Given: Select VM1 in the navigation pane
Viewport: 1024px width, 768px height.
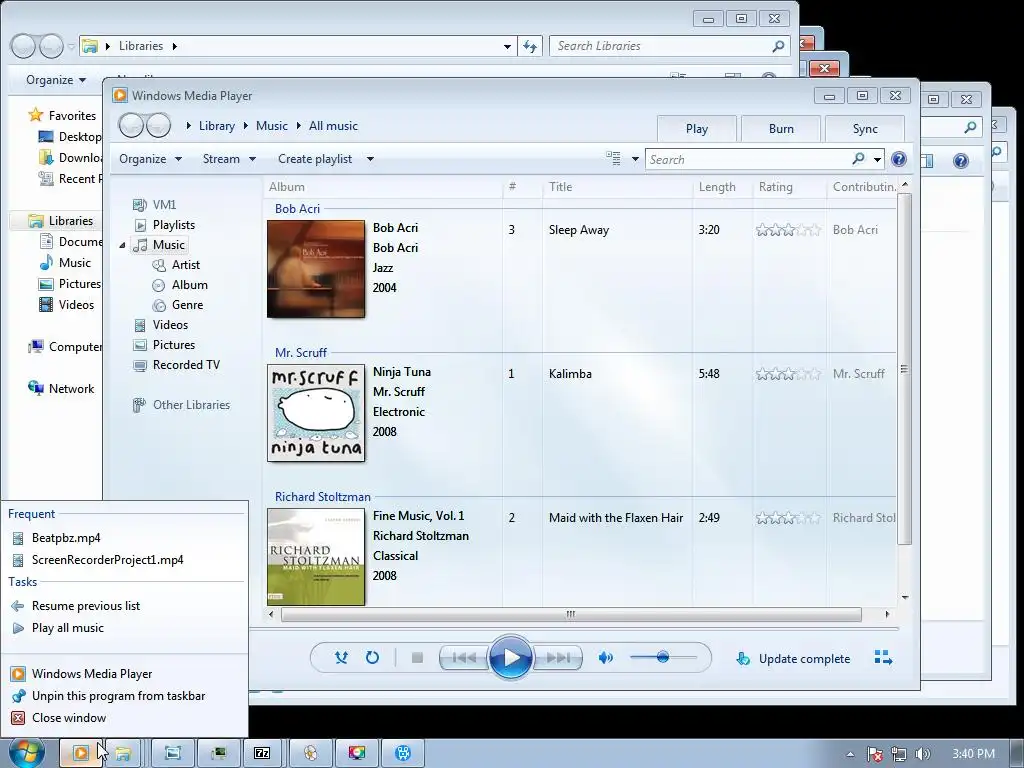Looking at the screenshot, I should tap(164, 204).
